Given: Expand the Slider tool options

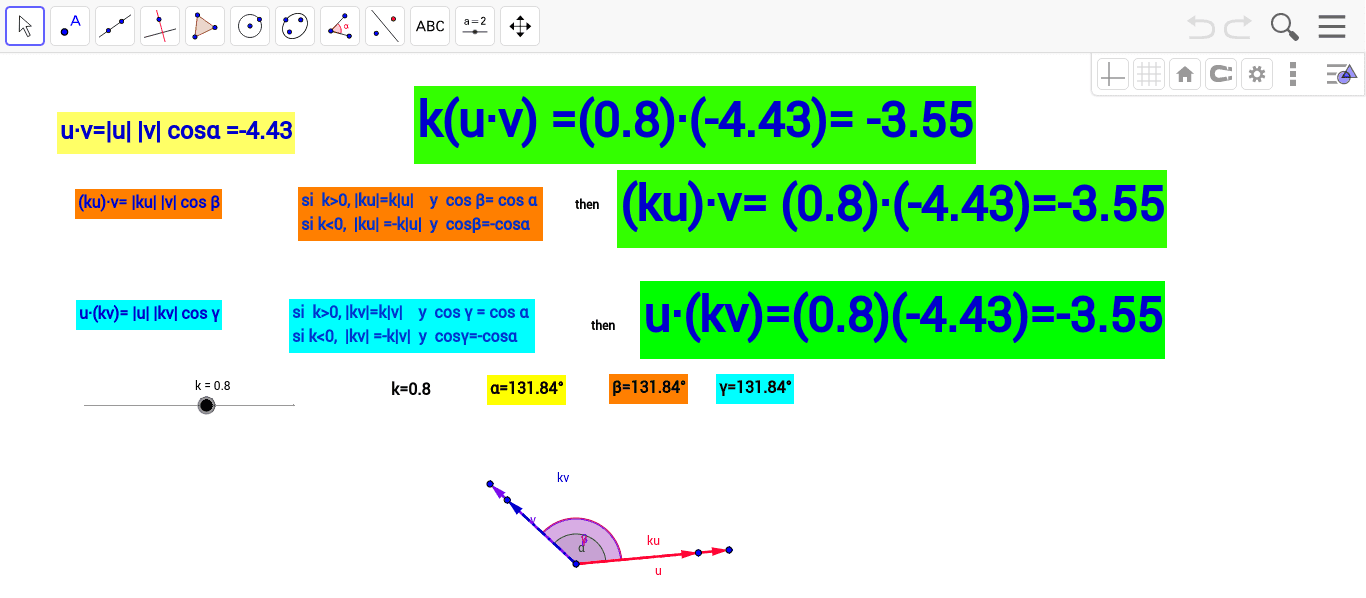Looking at the screenshot, I should point(474,25).
